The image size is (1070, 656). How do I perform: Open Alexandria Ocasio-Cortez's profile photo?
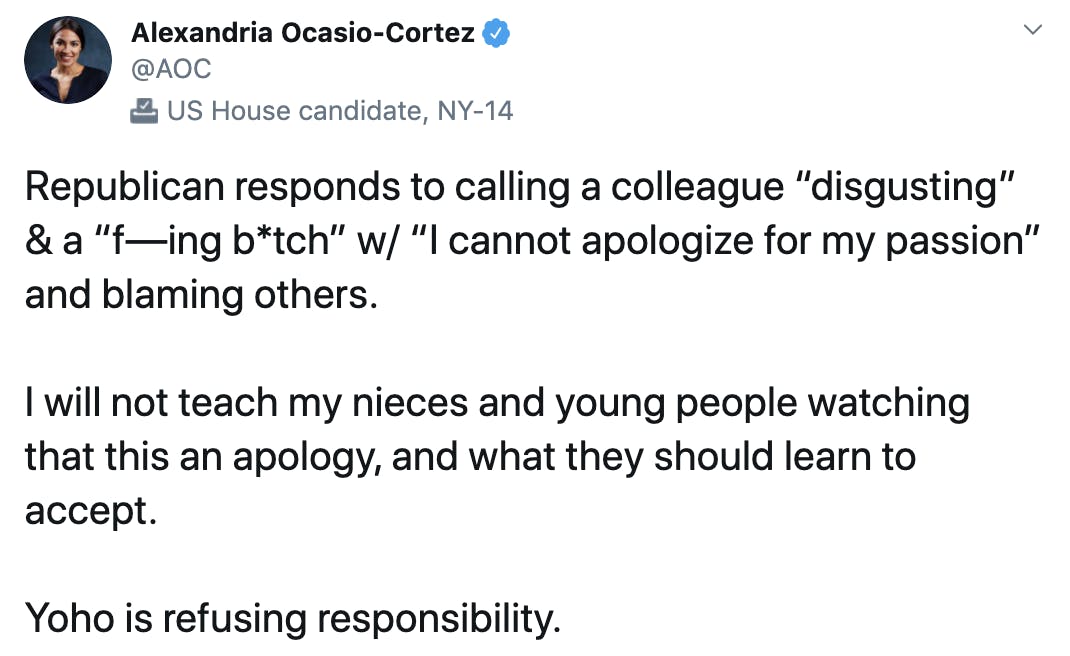click(68, 60)
